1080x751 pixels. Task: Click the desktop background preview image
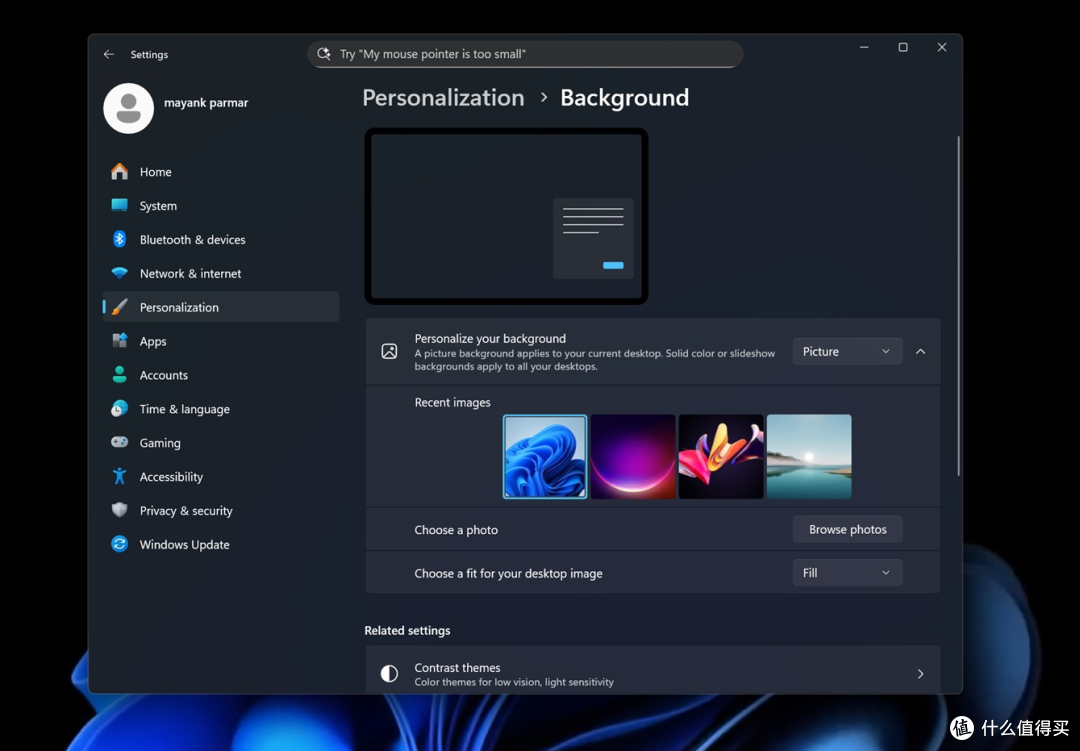click(506, 216)
